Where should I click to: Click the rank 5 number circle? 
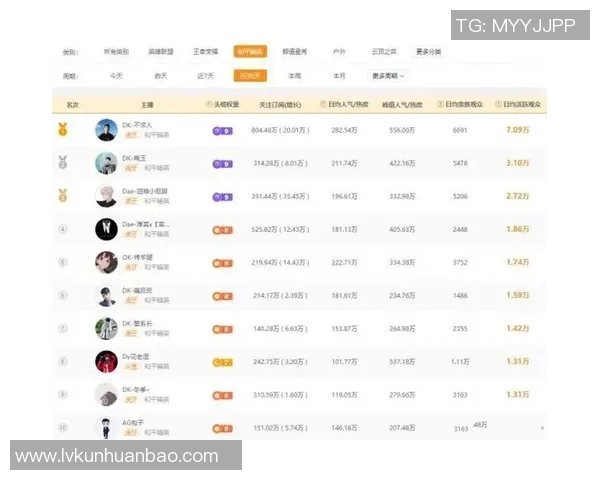coord(63,262)
